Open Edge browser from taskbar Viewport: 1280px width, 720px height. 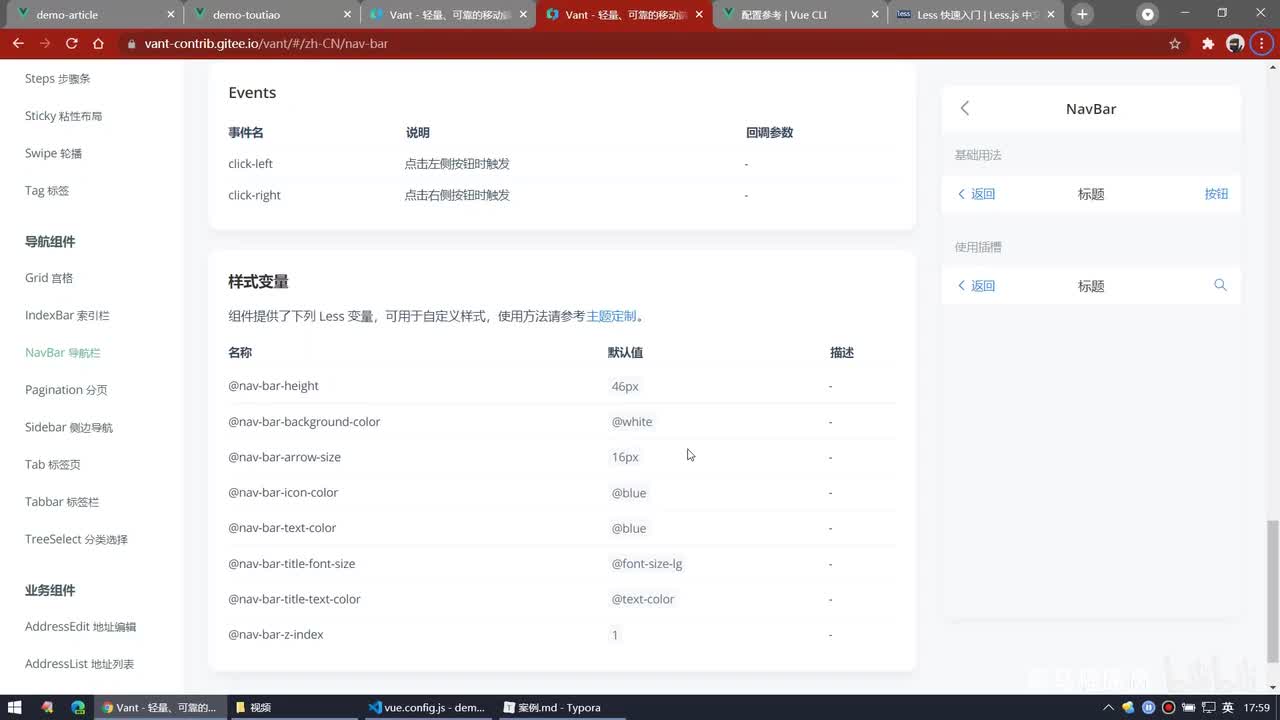(x=78, y=707)
